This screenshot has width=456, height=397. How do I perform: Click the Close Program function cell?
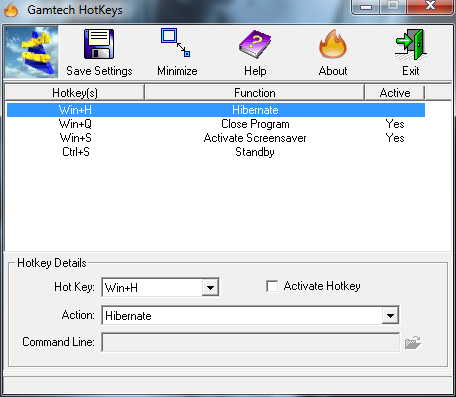255,124
